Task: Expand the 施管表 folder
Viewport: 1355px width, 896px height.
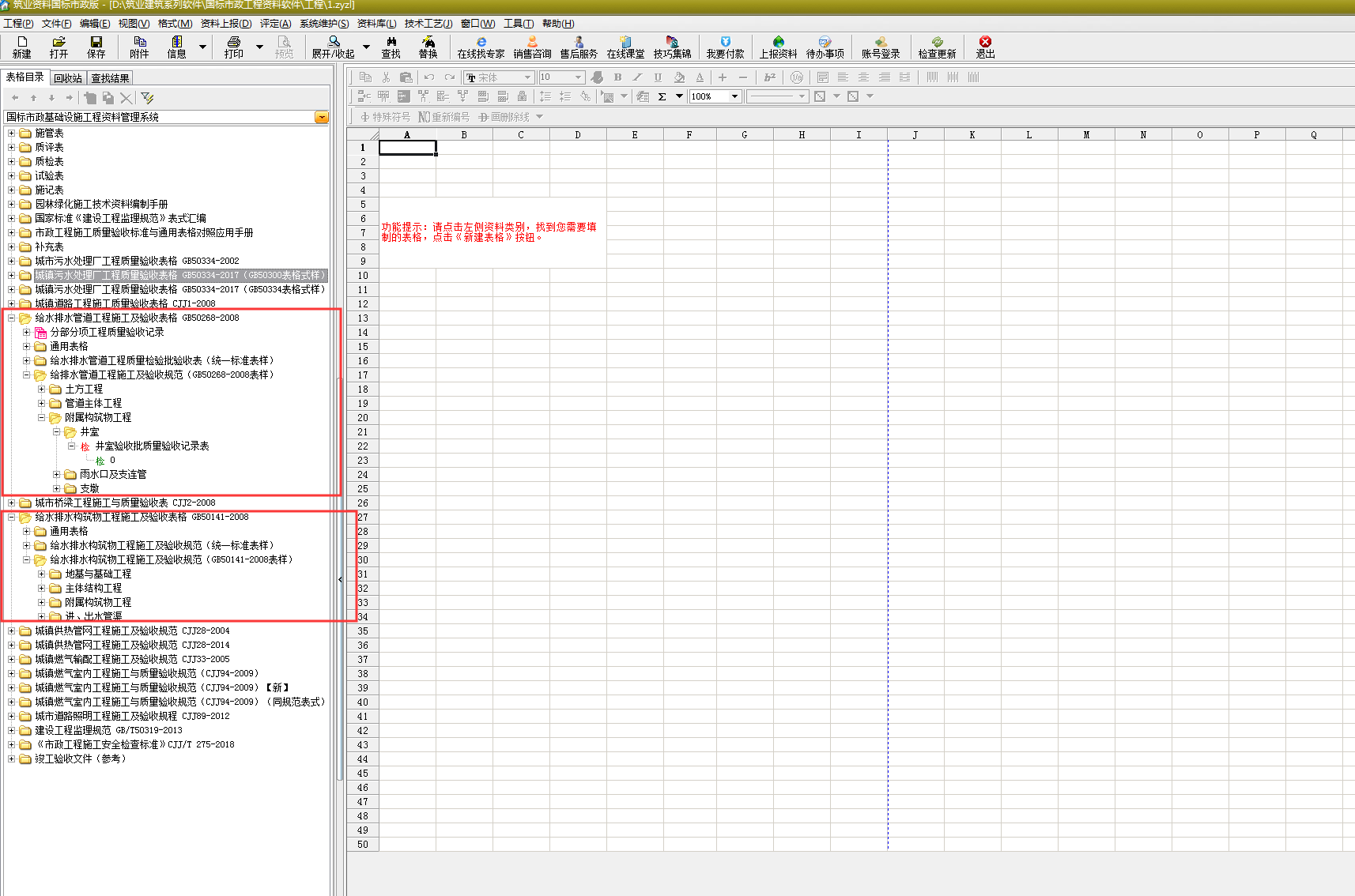Action: [11, 133]
